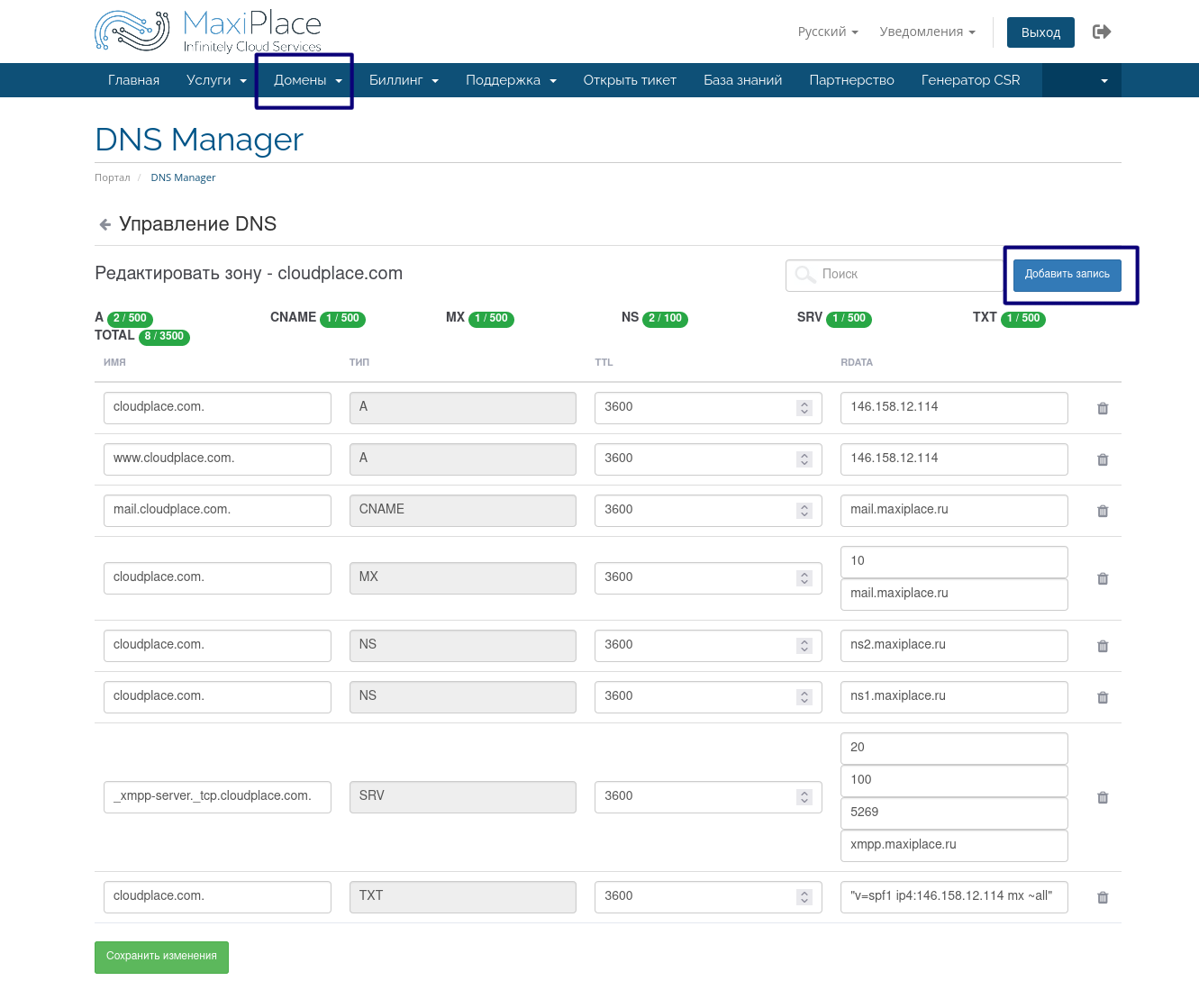The height and width of the screenshot is (1008, 1199).
Task: Expand the Домены menu
Action: (x=308, y=80)
